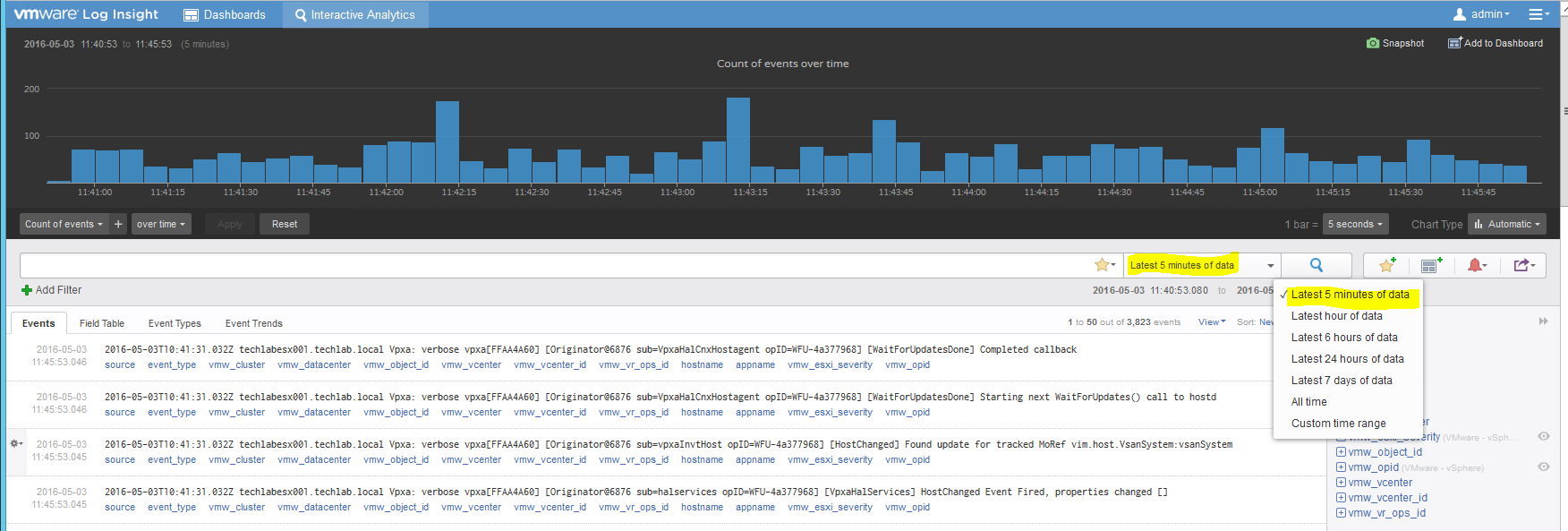Viewport: 1568px width, 531px height.
Task: Open the Event Types tab
Action: pos(175,323)
